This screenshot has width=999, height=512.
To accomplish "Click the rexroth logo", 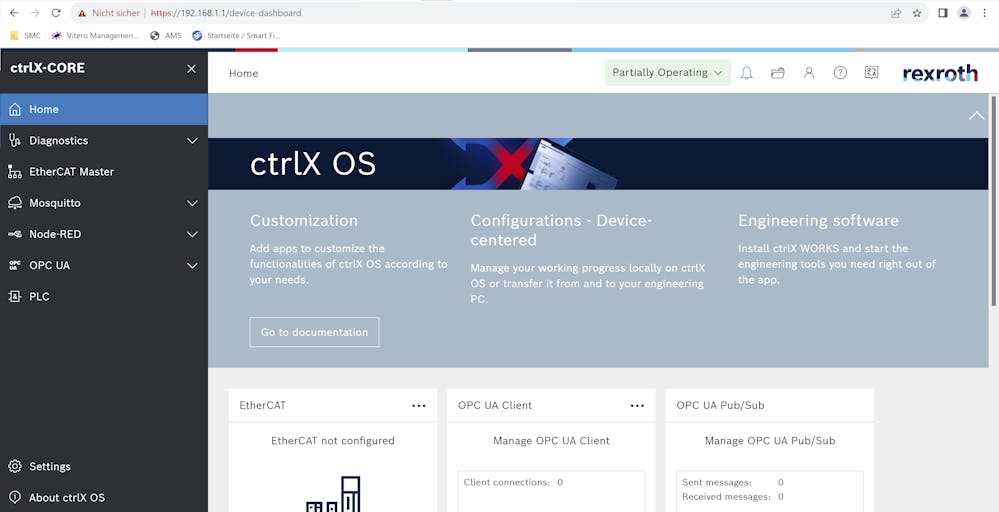I will coord(940,73).
